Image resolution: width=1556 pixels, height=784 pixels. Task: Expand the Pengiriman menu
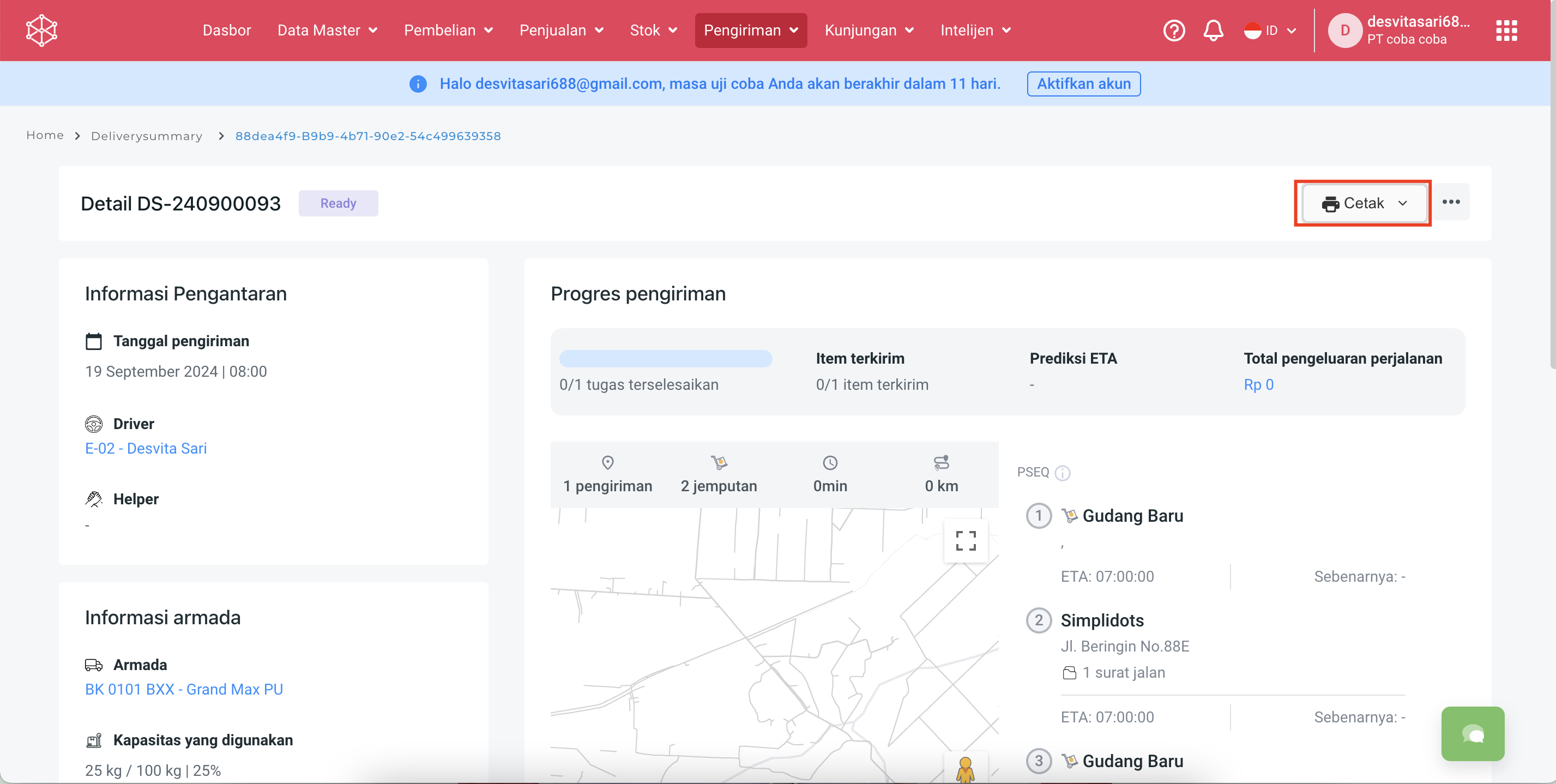[x=750, y=30]
